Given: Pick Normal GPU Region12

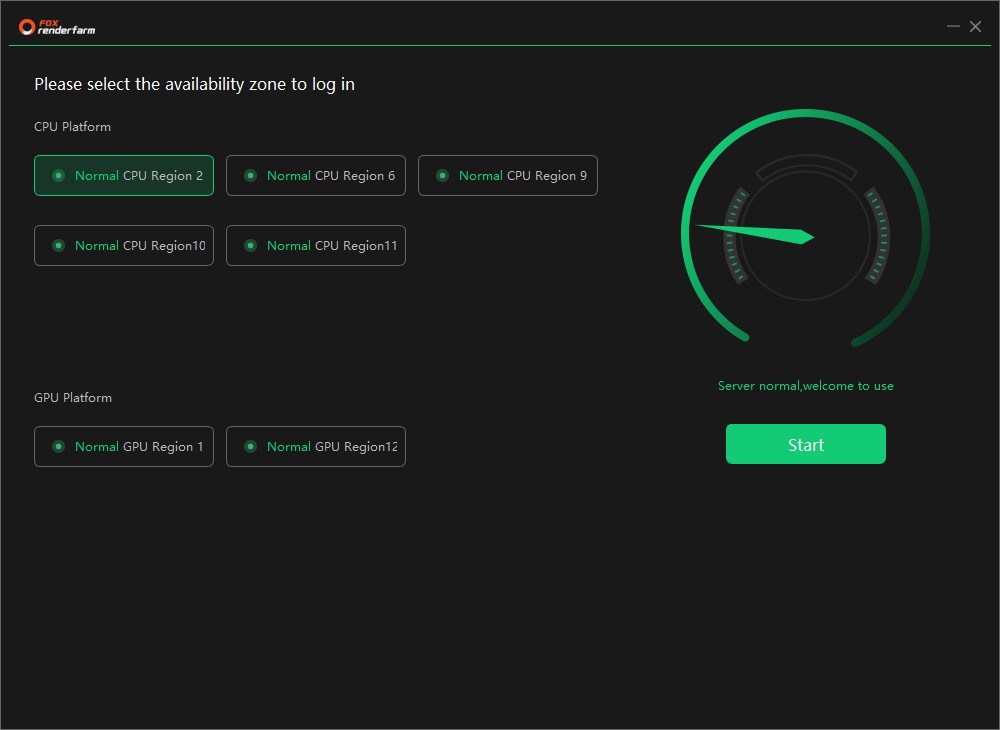Looking at the screenshot, I should 316,446.
